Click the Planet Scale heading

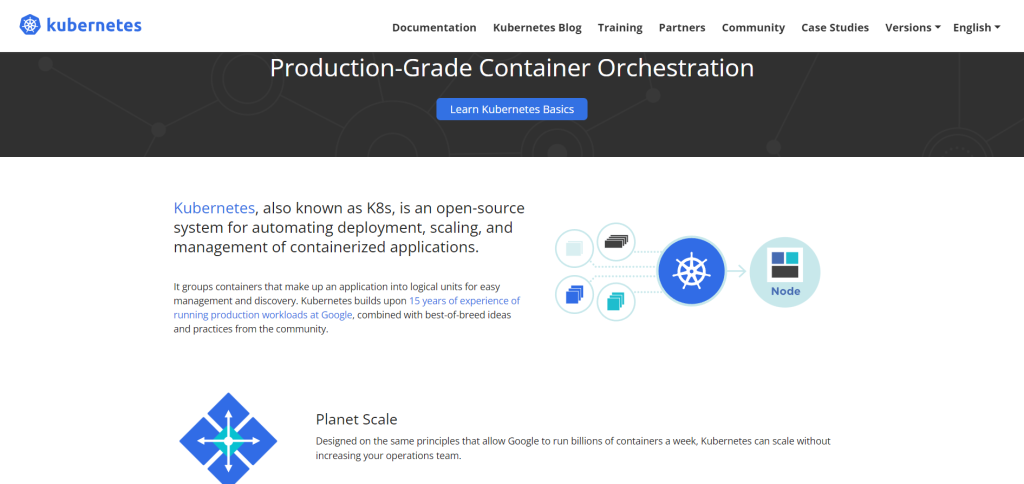coord(357,419)
